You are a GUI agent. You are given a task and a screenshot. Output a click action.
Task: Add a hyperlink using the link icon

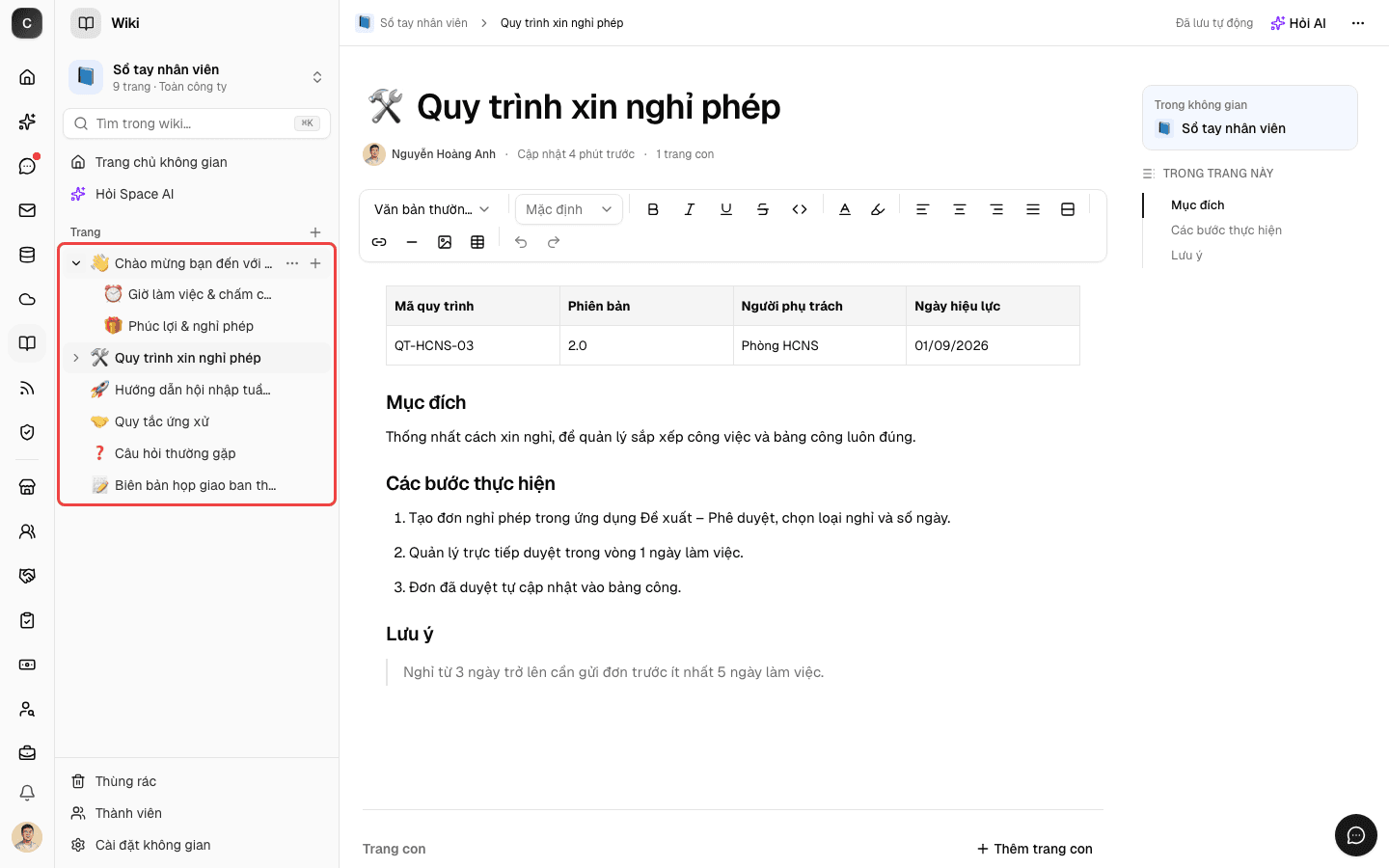click(379, 242)
